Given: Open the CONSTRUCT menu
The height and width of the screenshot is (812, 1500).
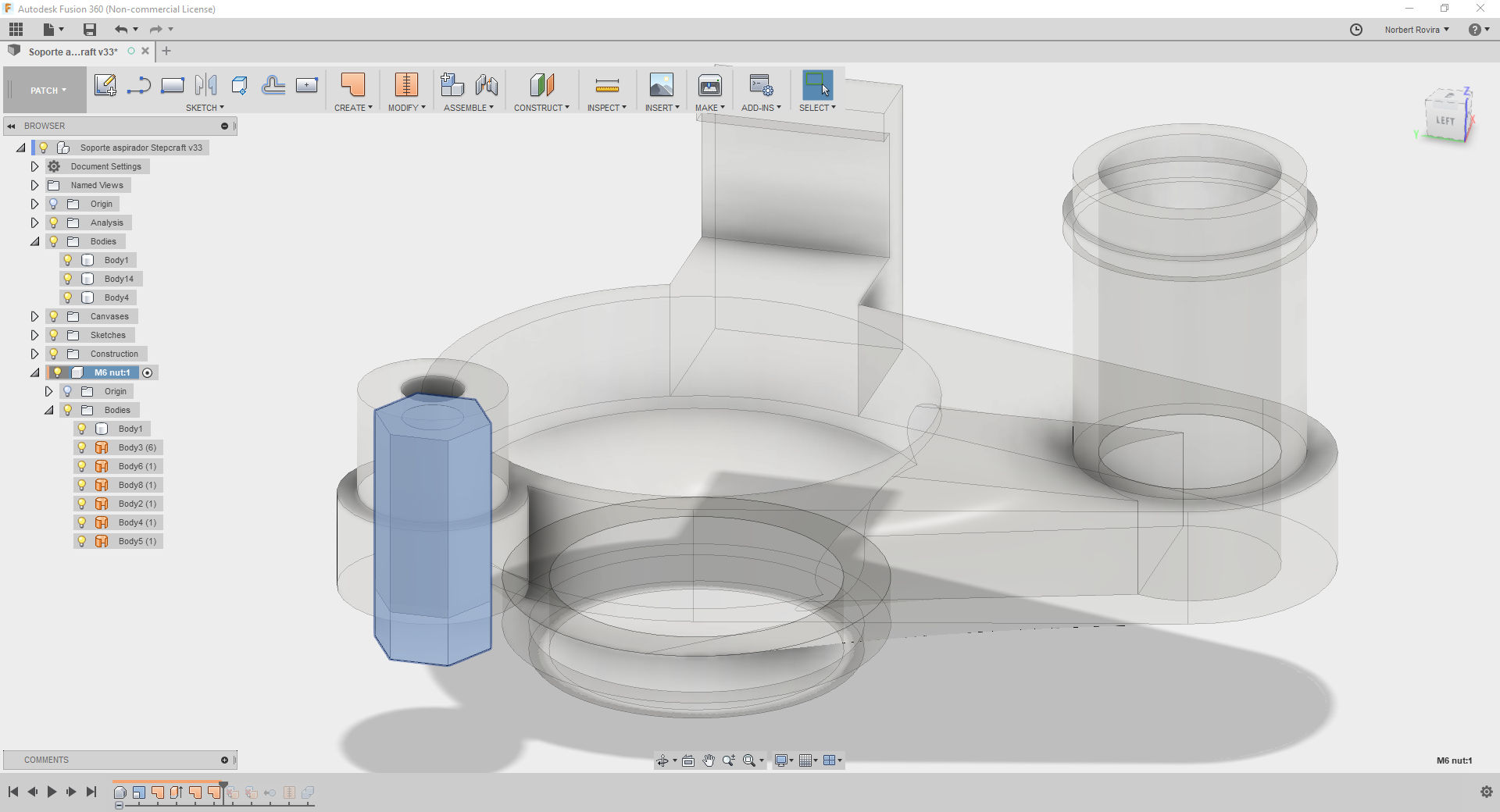Looking at the screenshot, I should (x=541, y=108).
